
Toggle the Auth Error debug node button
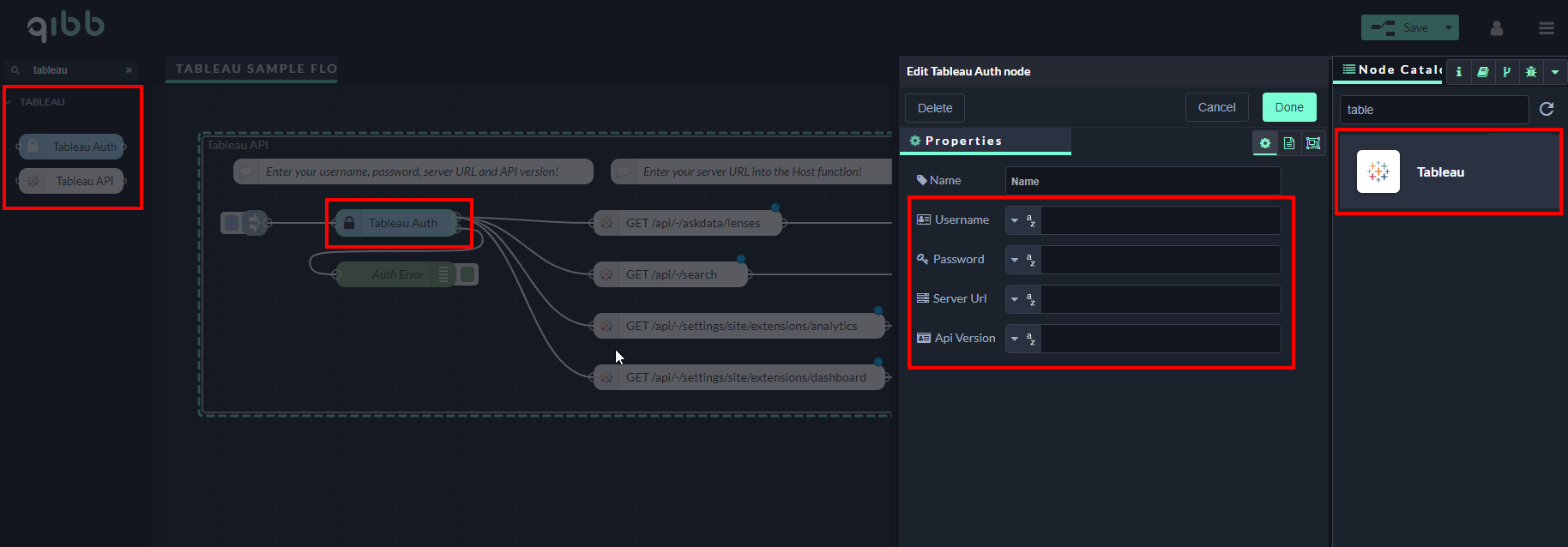click(468, 274)
